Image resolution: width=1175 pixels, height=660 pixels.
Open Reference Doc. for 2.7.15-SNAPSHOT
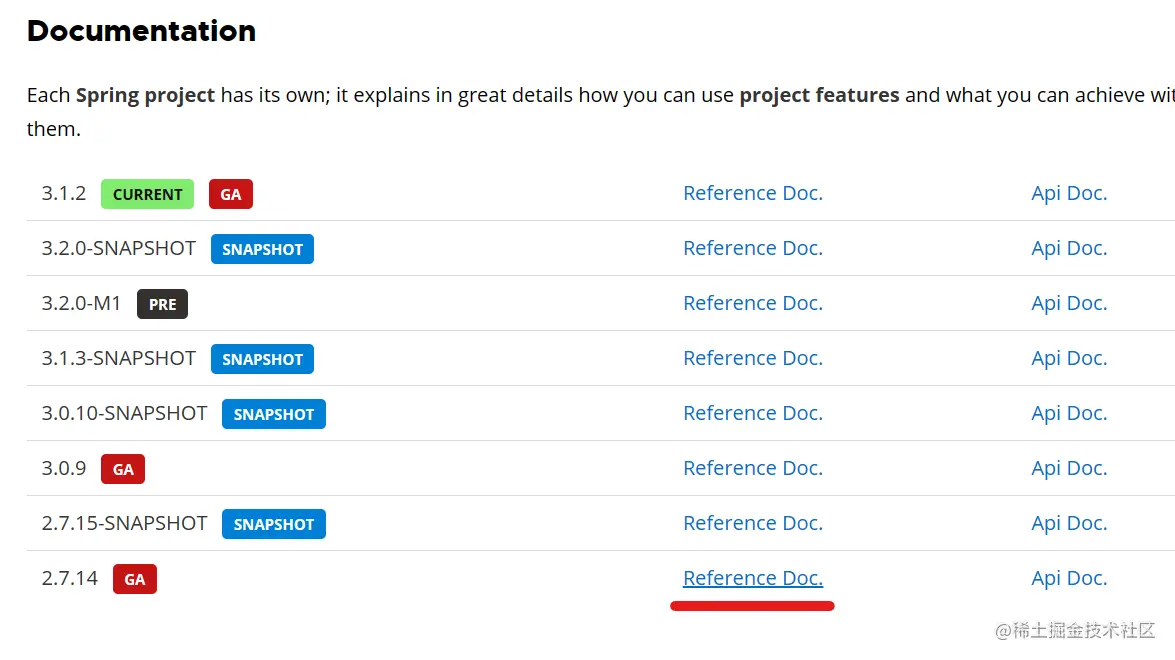pos(752,523)
